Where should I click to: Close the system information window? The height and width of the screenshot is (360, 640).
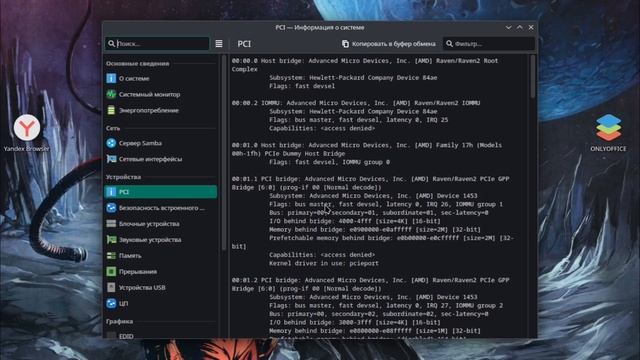pos(531,27)
